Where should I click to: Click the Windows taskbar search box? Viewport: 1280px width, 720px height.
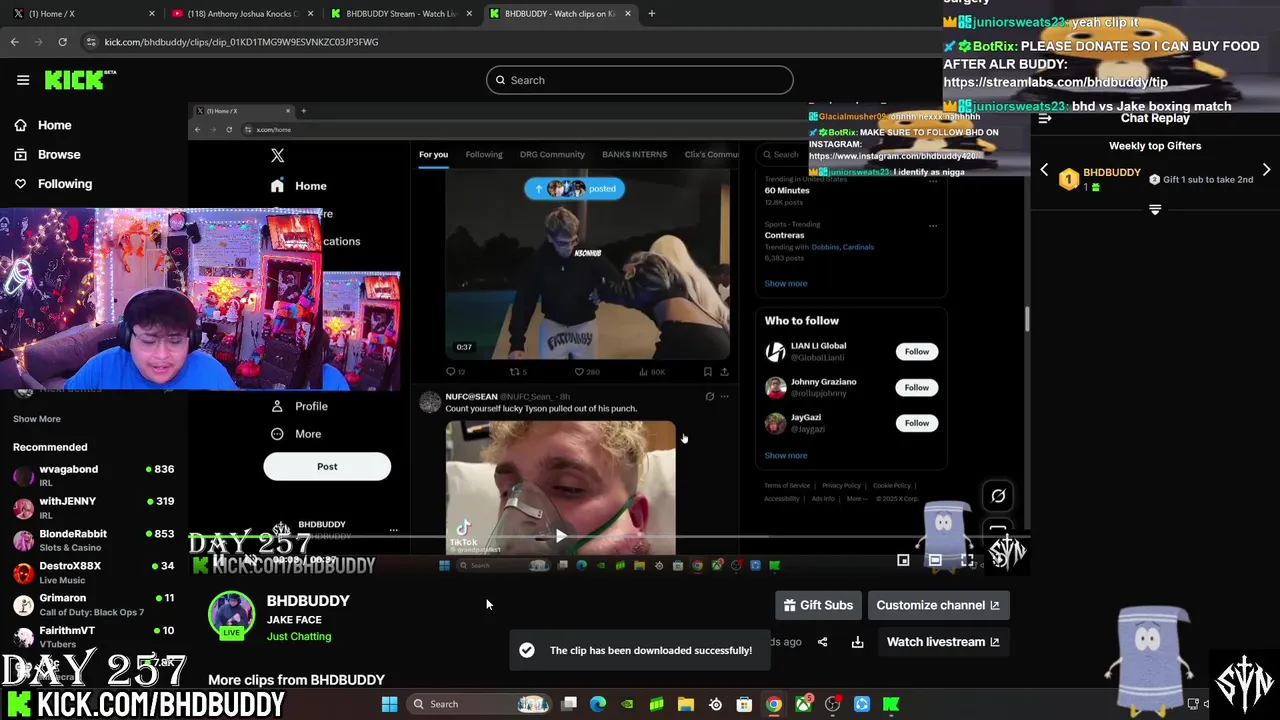tap(478, 704)
